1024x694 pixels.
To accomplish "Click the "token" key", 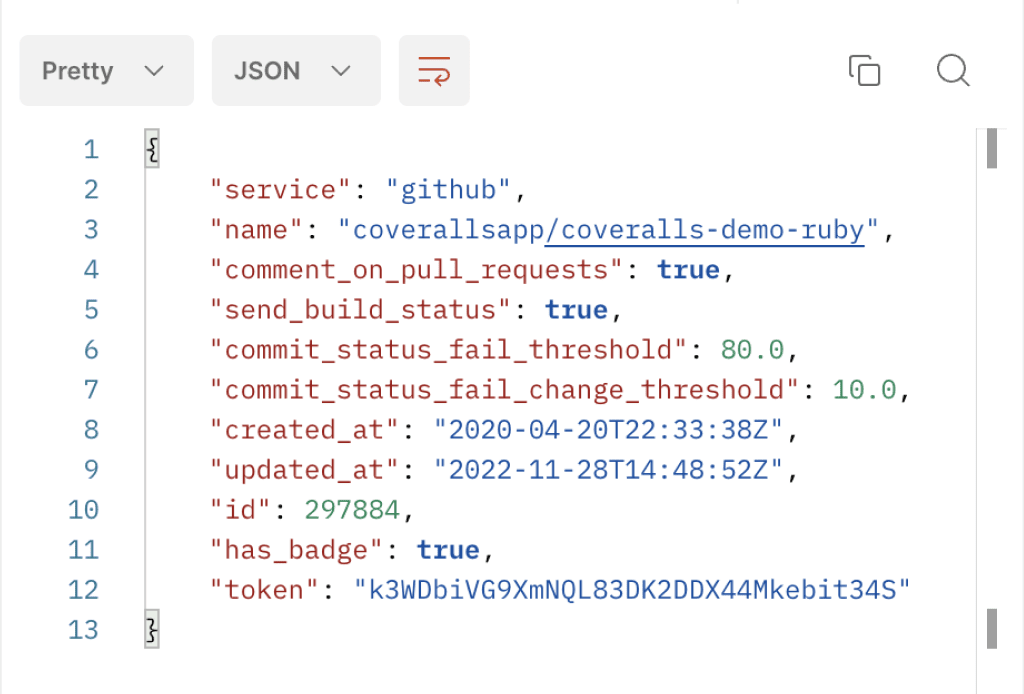I will point(264,590).
